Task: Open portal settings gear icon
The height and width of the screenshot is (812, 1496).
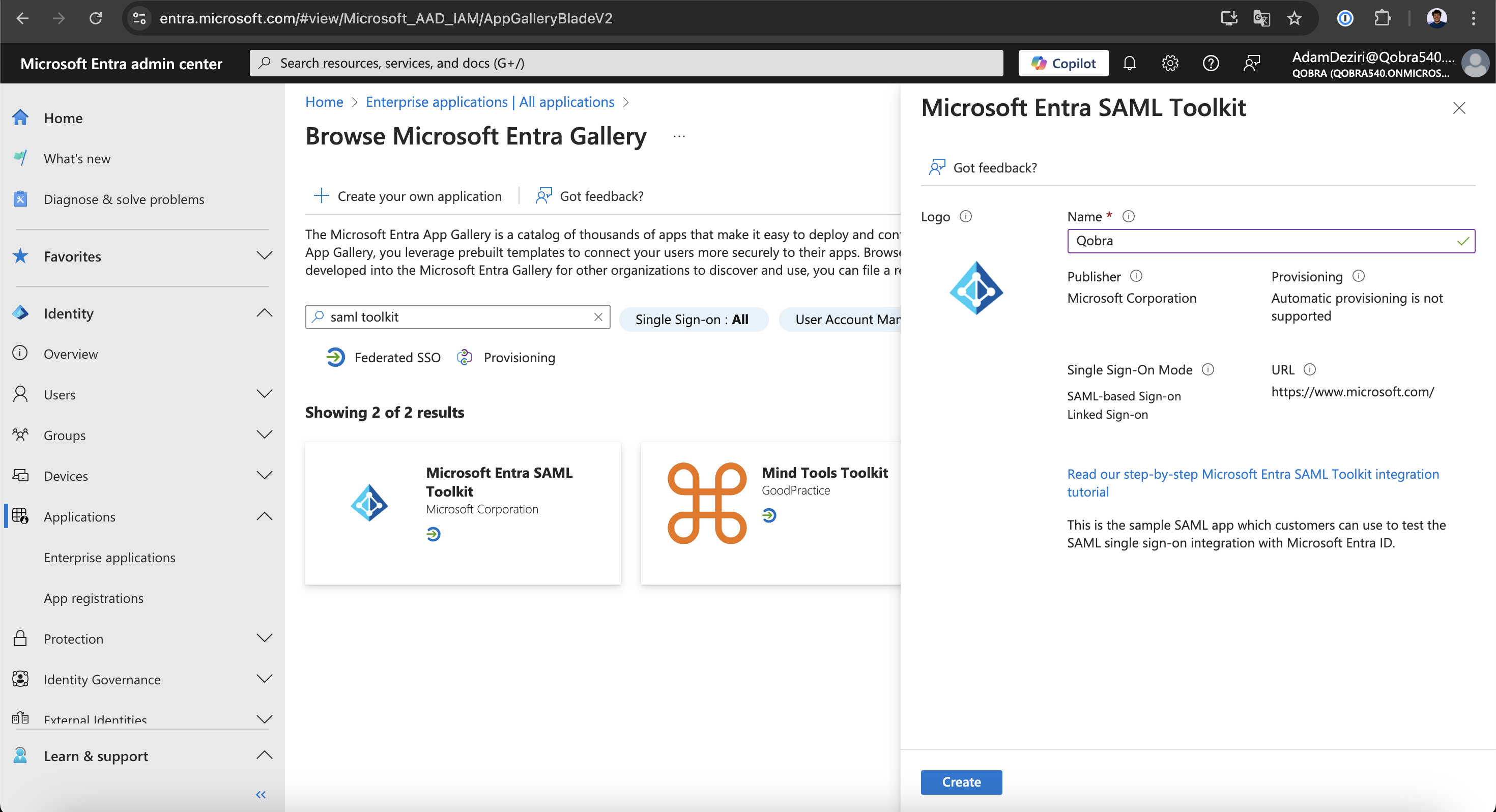Action: 1170,63
